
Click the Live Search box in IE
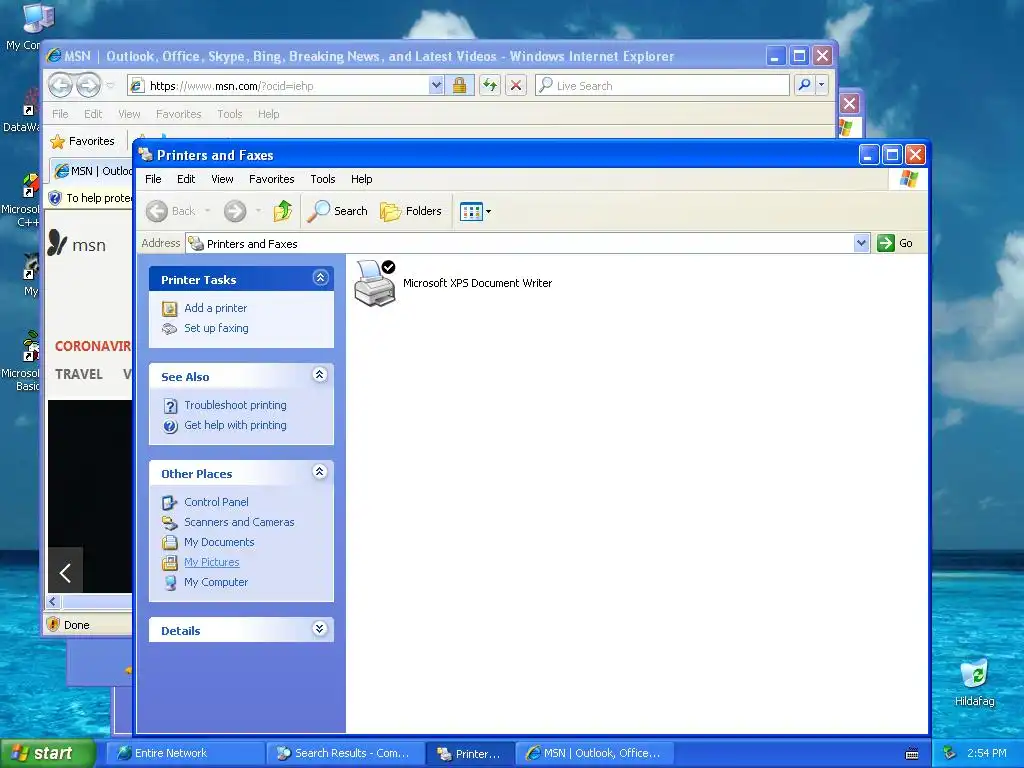pos(662,86)
